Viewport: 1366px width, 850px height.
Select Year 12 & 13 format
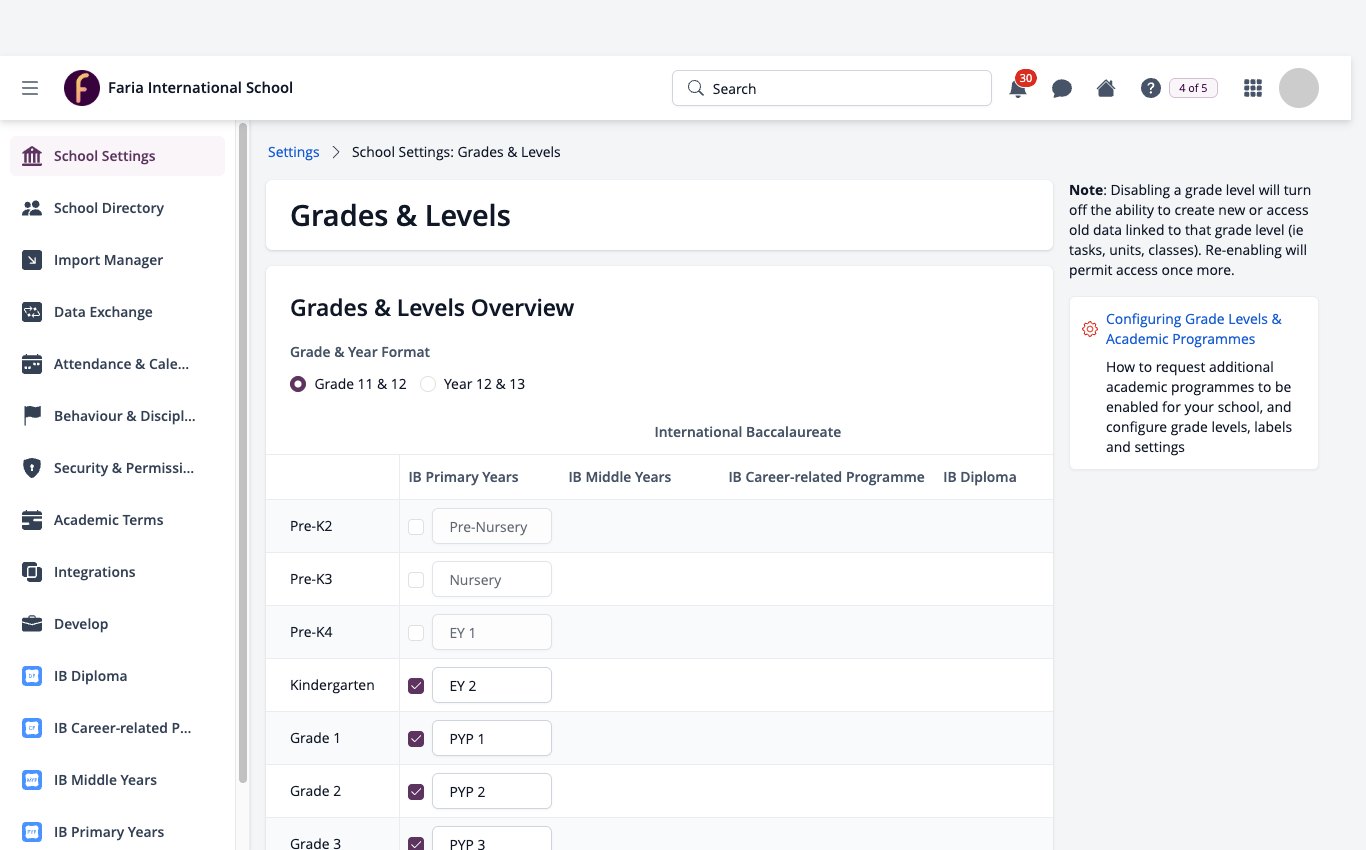click(x=428, y=384)
